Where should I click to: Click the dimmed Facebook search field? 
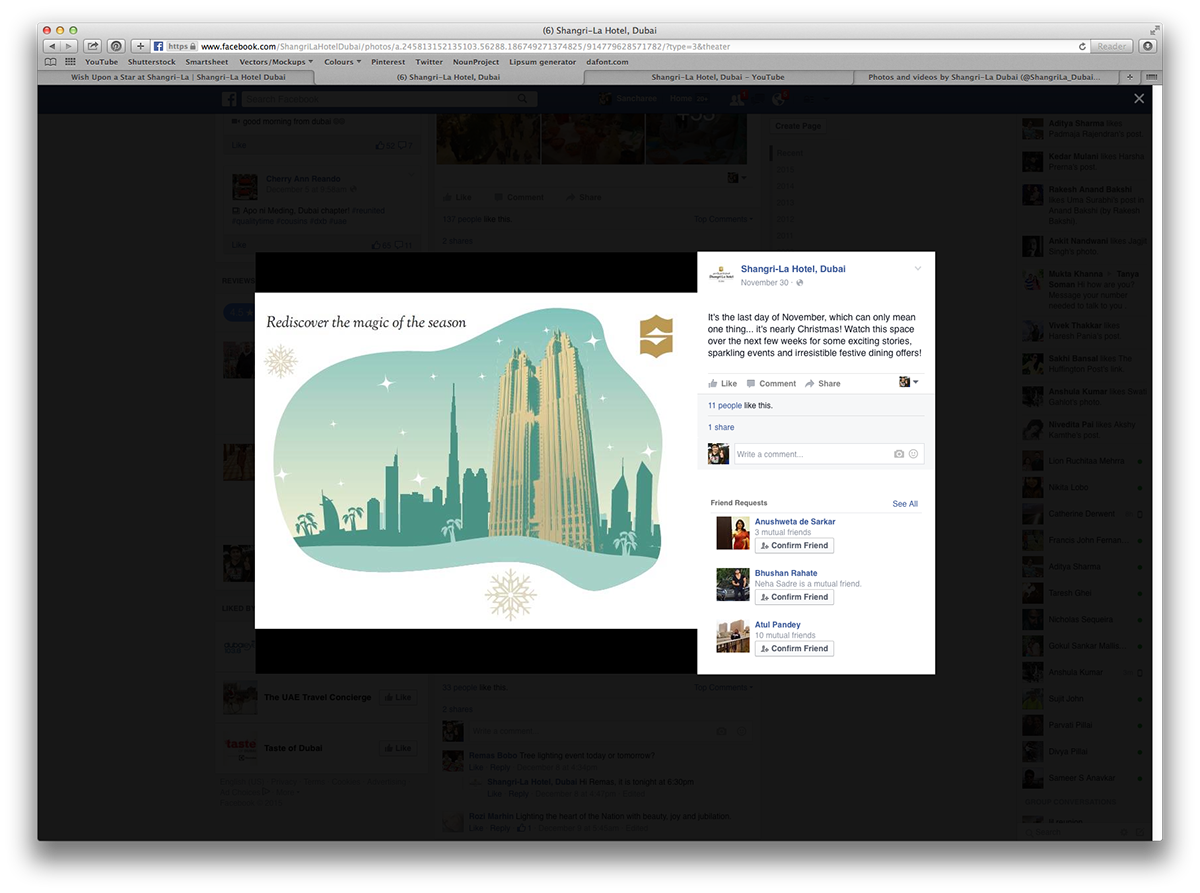pos(389,99)
